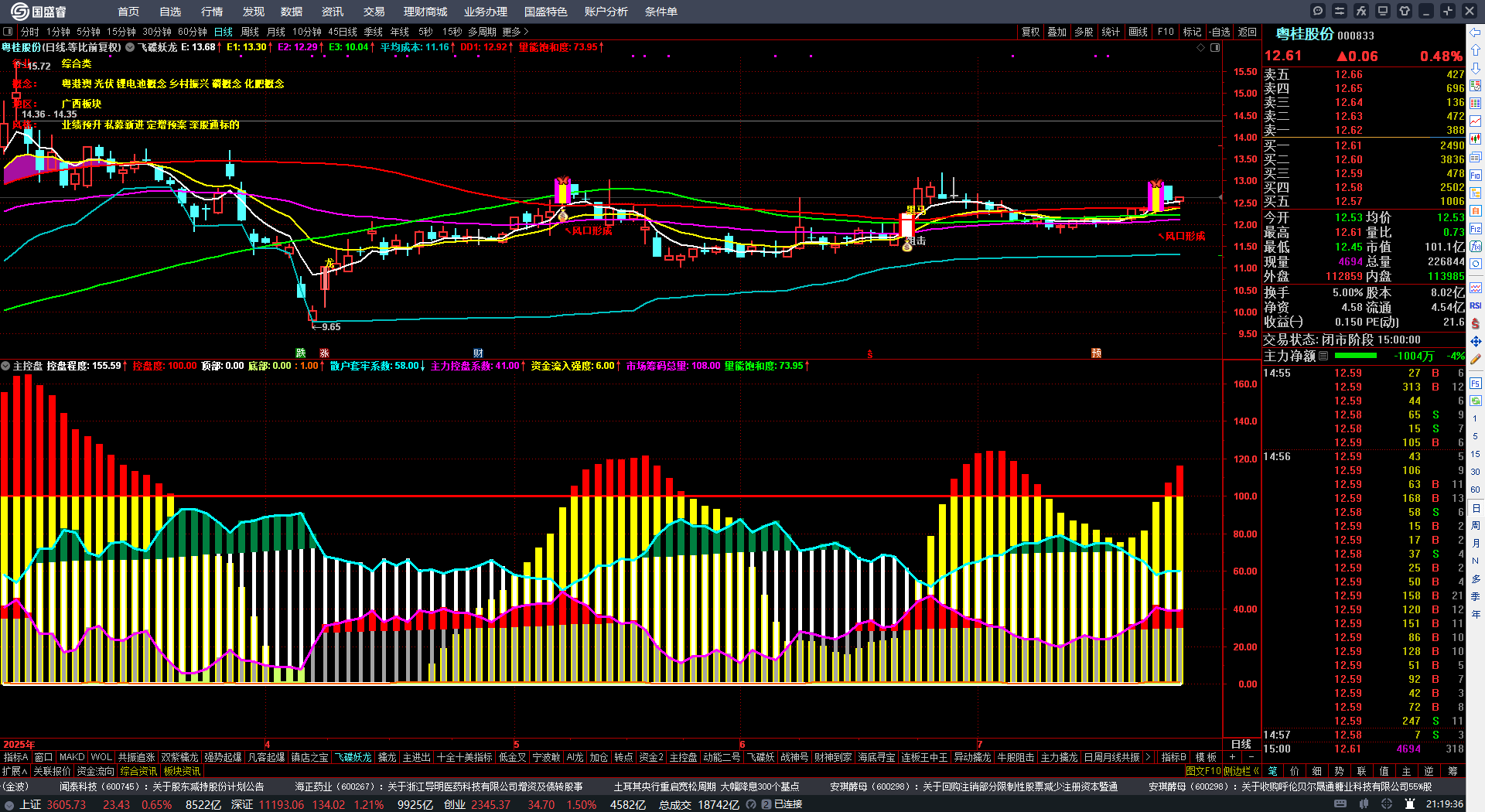Expand the 指标A indicator group
Viewport: 1485px width, 812px height.
[x=16, y=757]
